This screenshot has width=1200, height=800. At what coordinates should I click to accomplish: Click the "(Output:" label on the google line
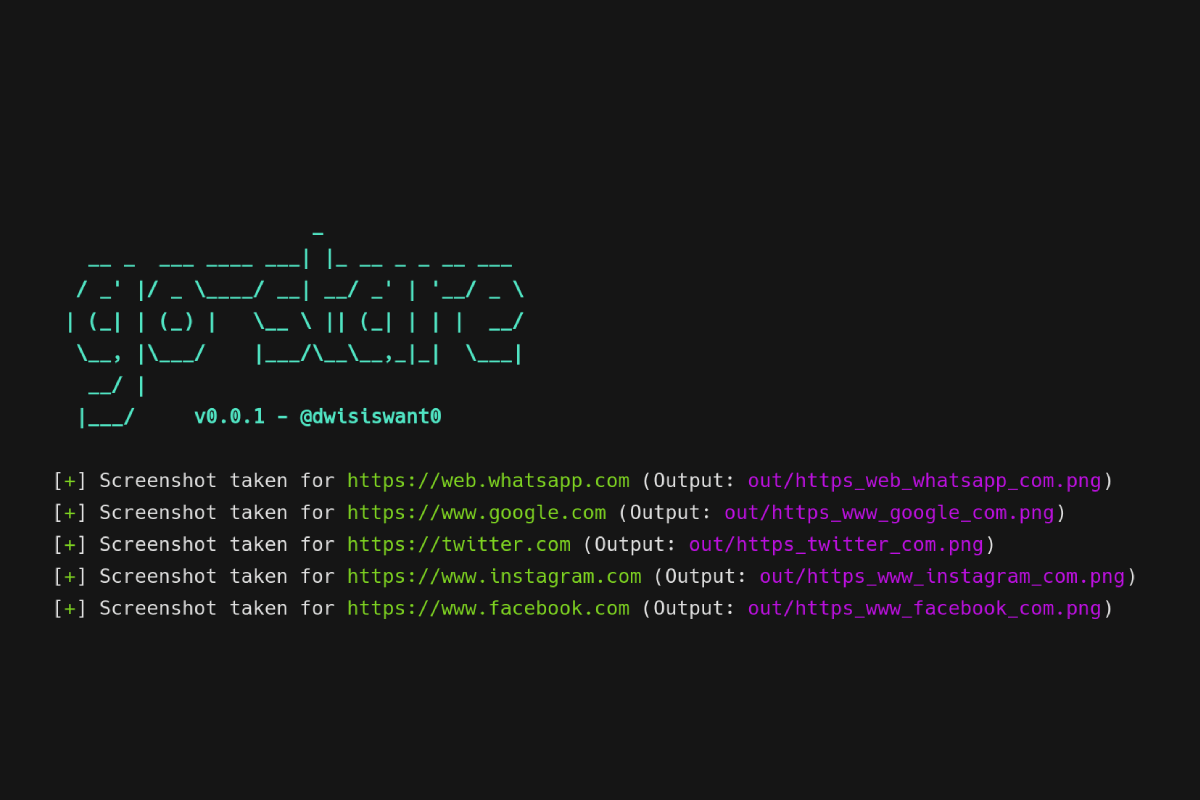coord(665,513)
